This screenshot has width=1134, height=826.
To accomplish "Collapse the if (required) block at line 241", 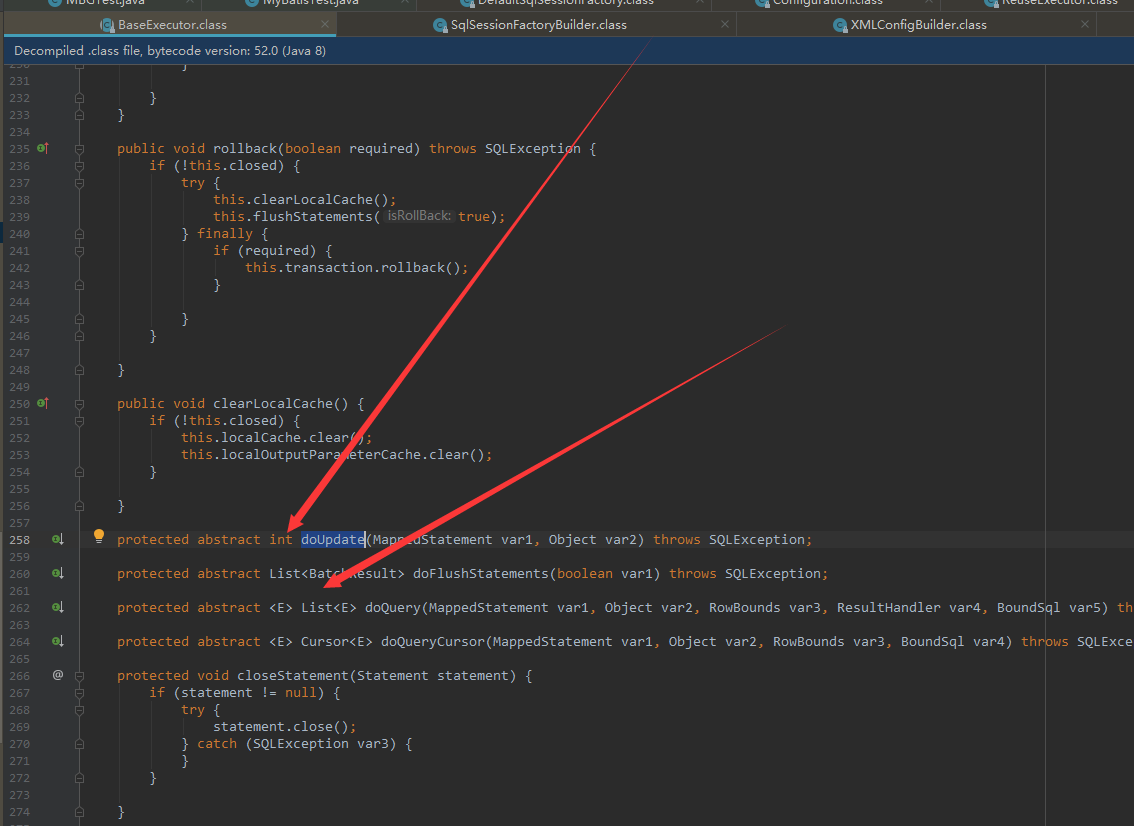I will coord(80,251).
